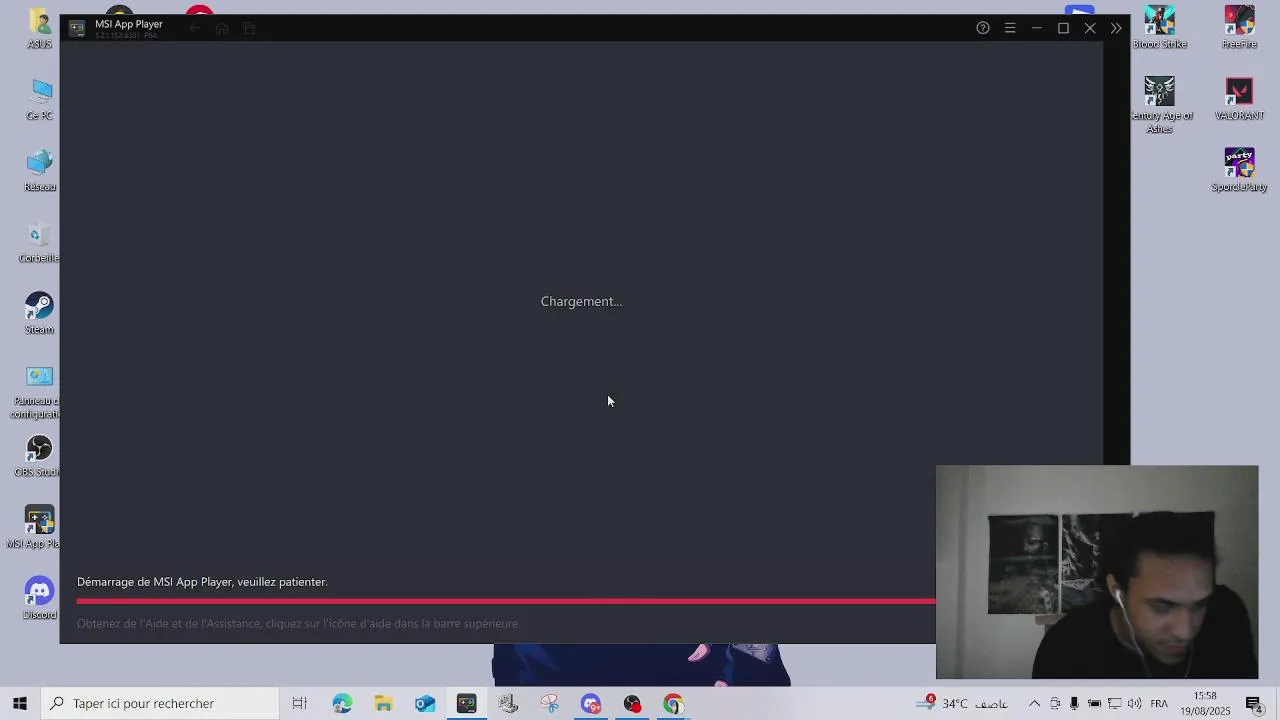Select the Century Age of Ashes shortcut
Viewport: 1280px width, 720px height.
pyautogui.click(x=1159, y=106)
